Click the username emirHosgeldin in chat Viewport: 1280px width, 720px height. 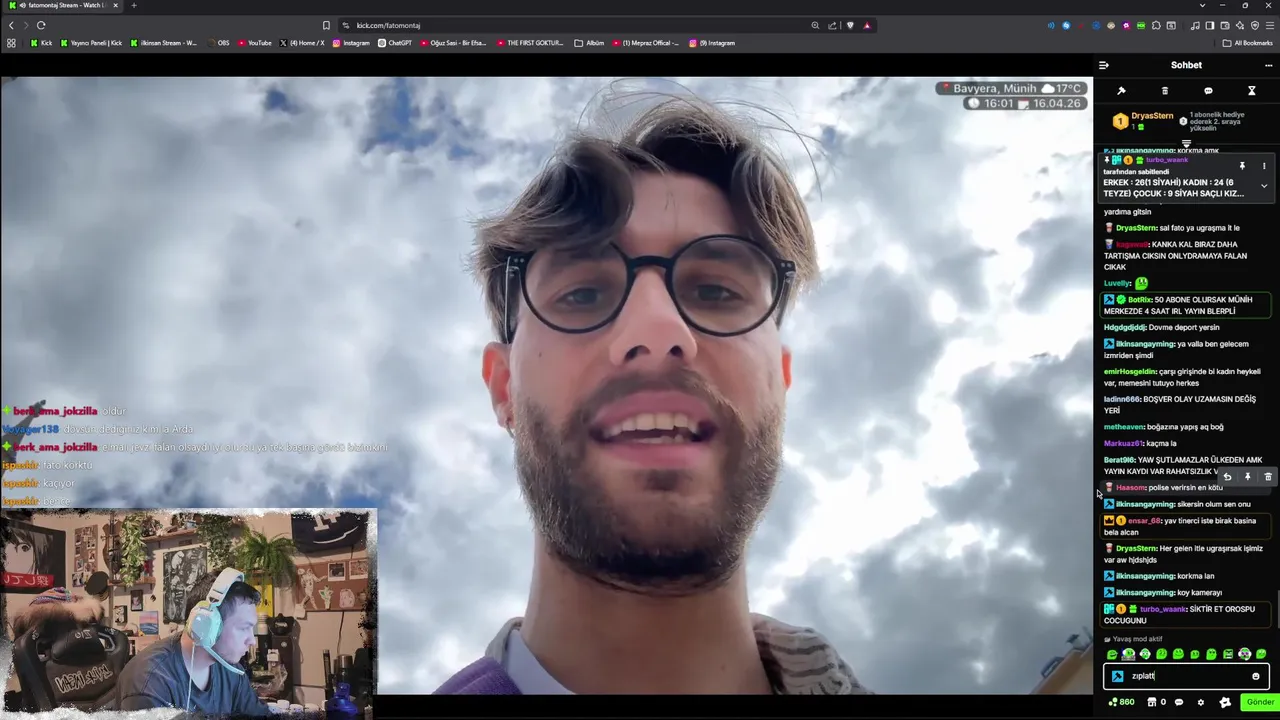[x=1130, y=372]
